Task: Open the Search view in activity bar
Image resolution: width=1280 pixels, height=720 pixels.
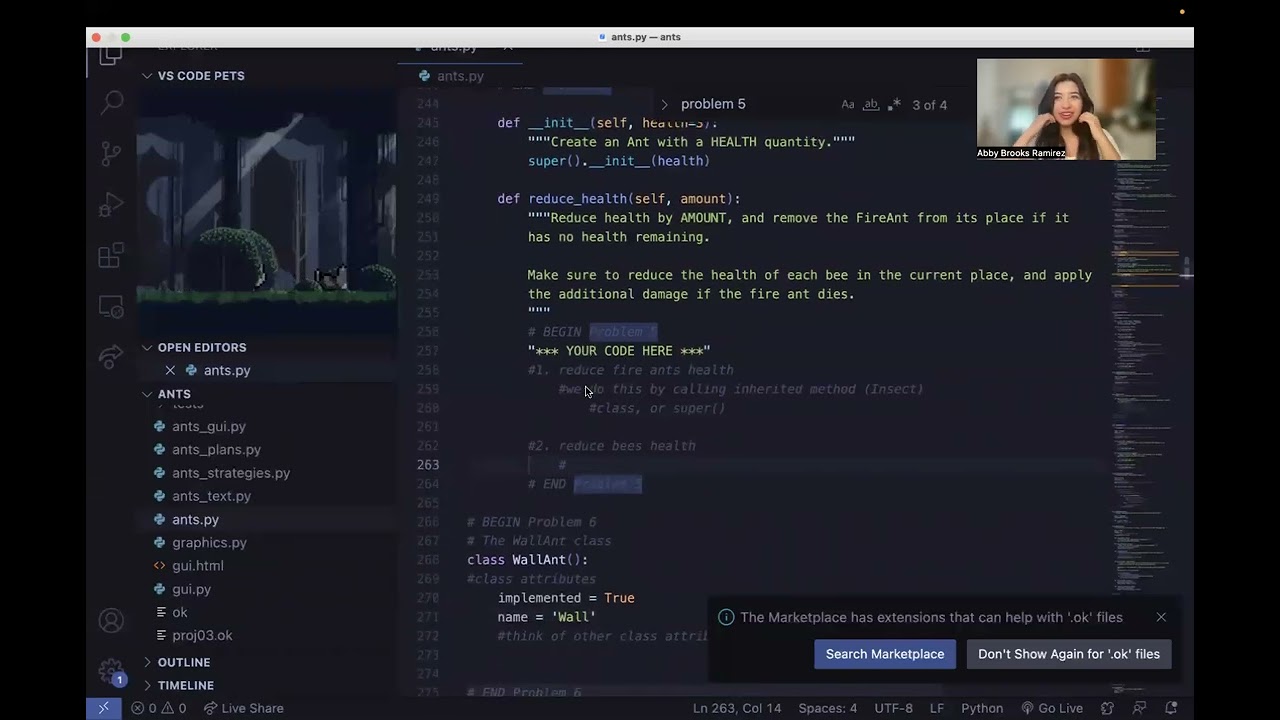Action: [x=112, y=101]
